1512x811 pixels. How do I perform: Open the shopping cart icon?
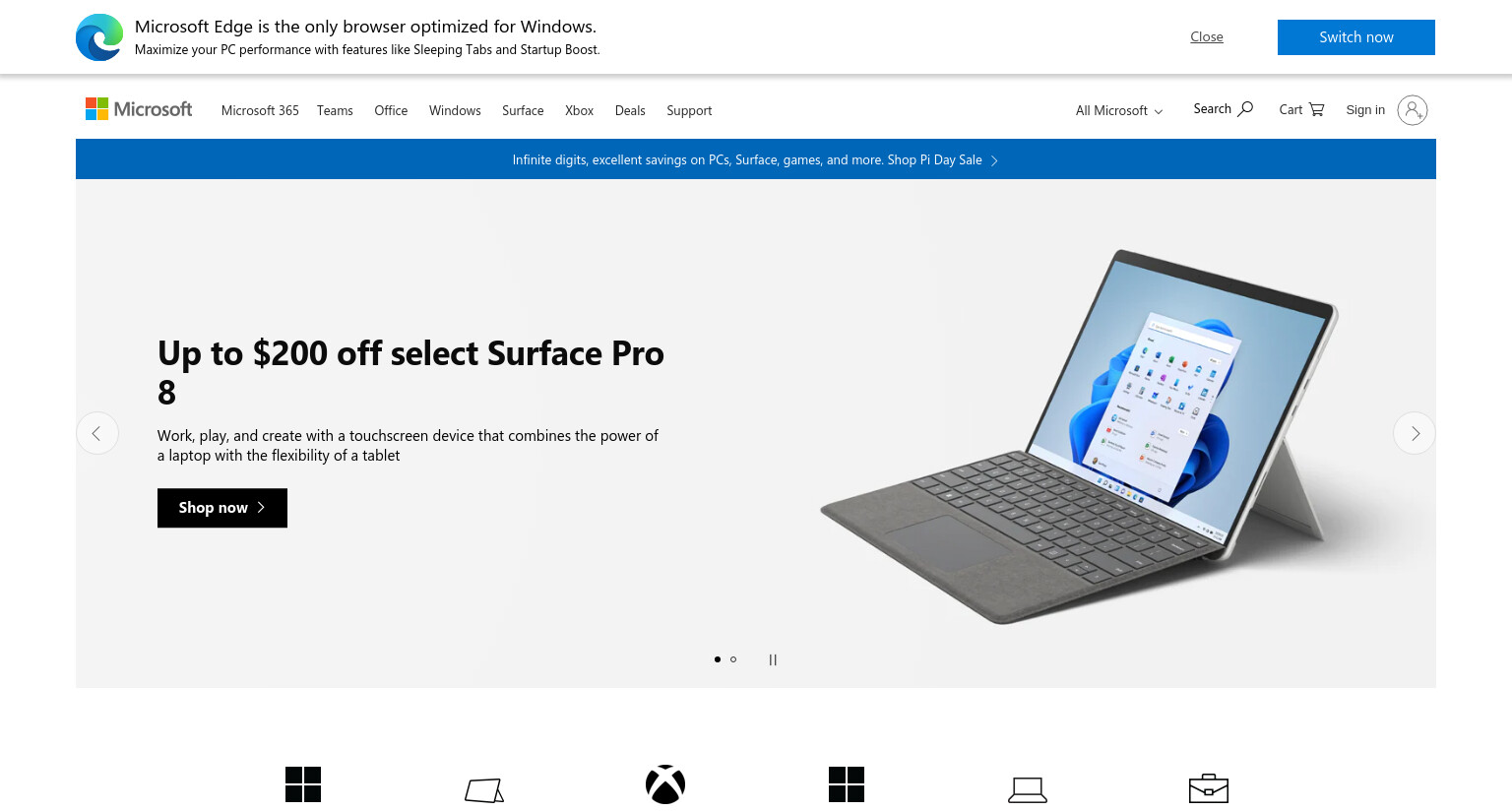(1317, 109)
